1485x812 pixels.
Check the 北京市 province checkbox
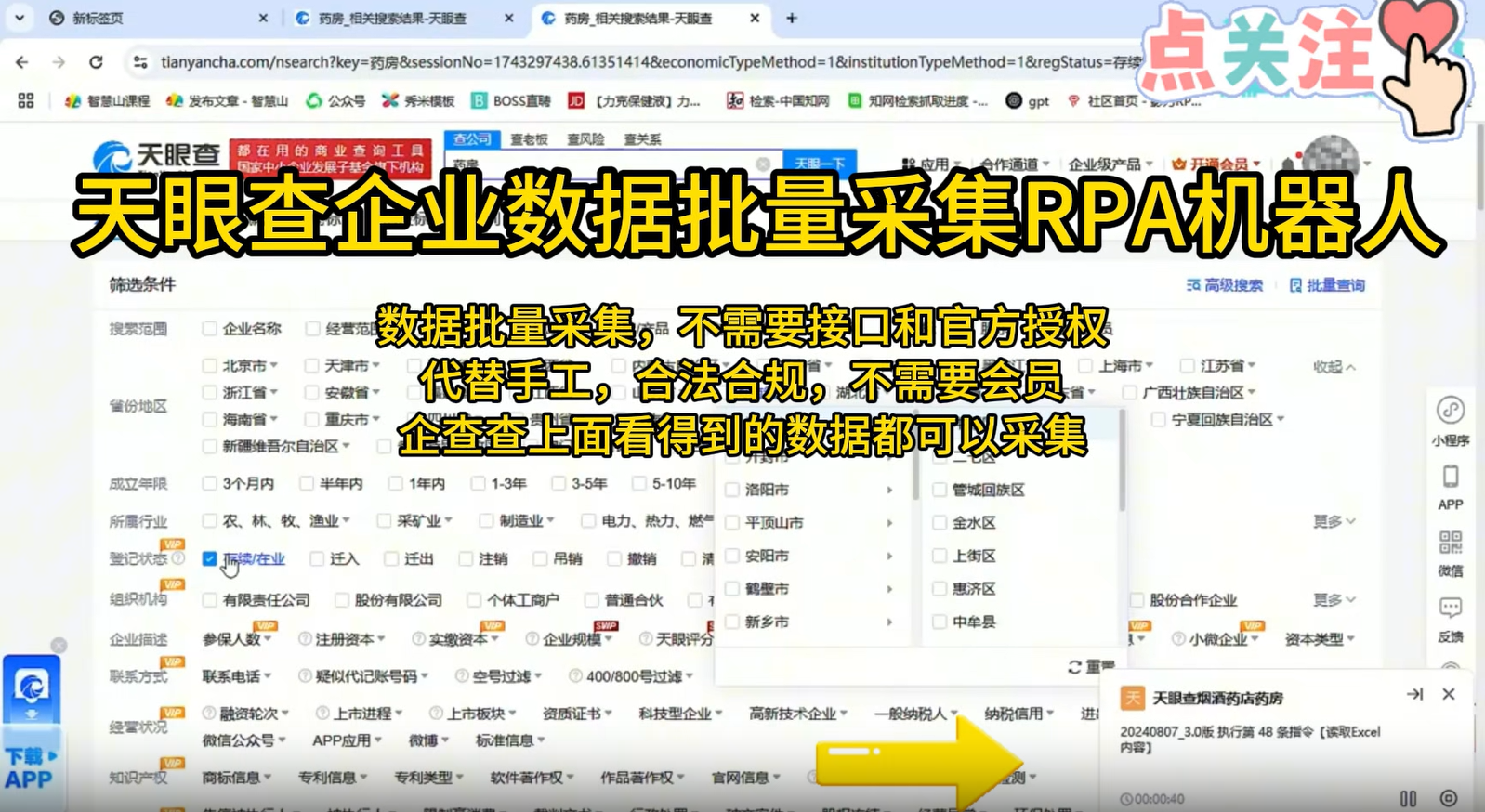click(210, 365)
